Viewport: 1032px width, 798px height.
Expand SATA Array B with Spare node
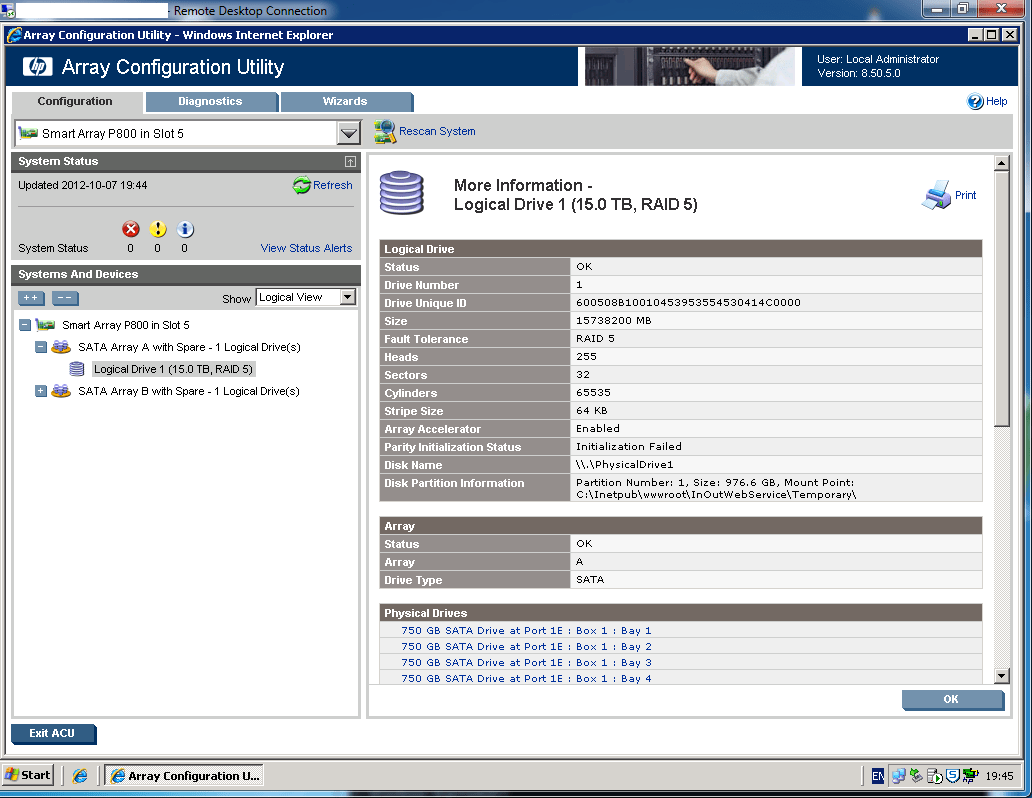click(x=40, y=391)
